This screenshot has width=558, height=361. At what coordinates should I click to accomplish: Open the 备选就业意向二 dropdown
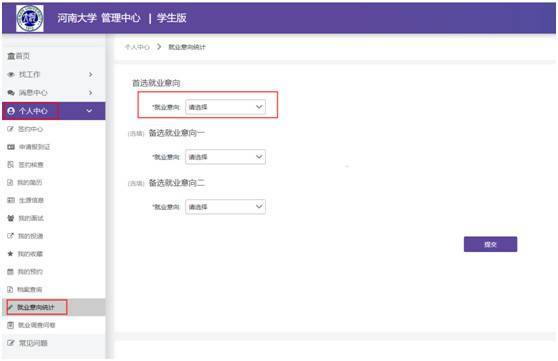(x=225, y=207)
